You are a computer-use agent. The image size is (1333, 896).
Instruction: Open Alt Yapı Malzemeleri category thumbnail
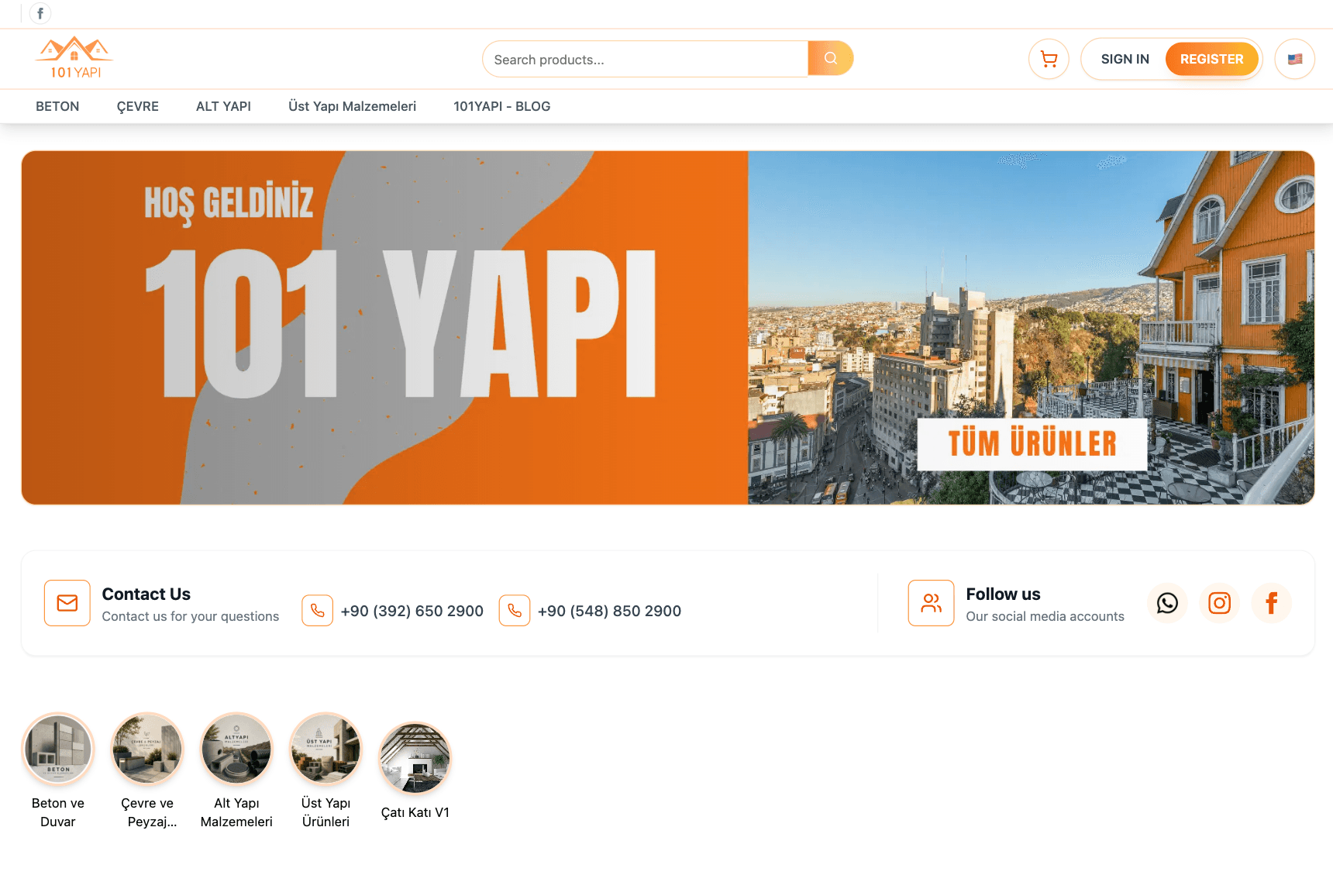pyautogui.click(x=236, y=749)
